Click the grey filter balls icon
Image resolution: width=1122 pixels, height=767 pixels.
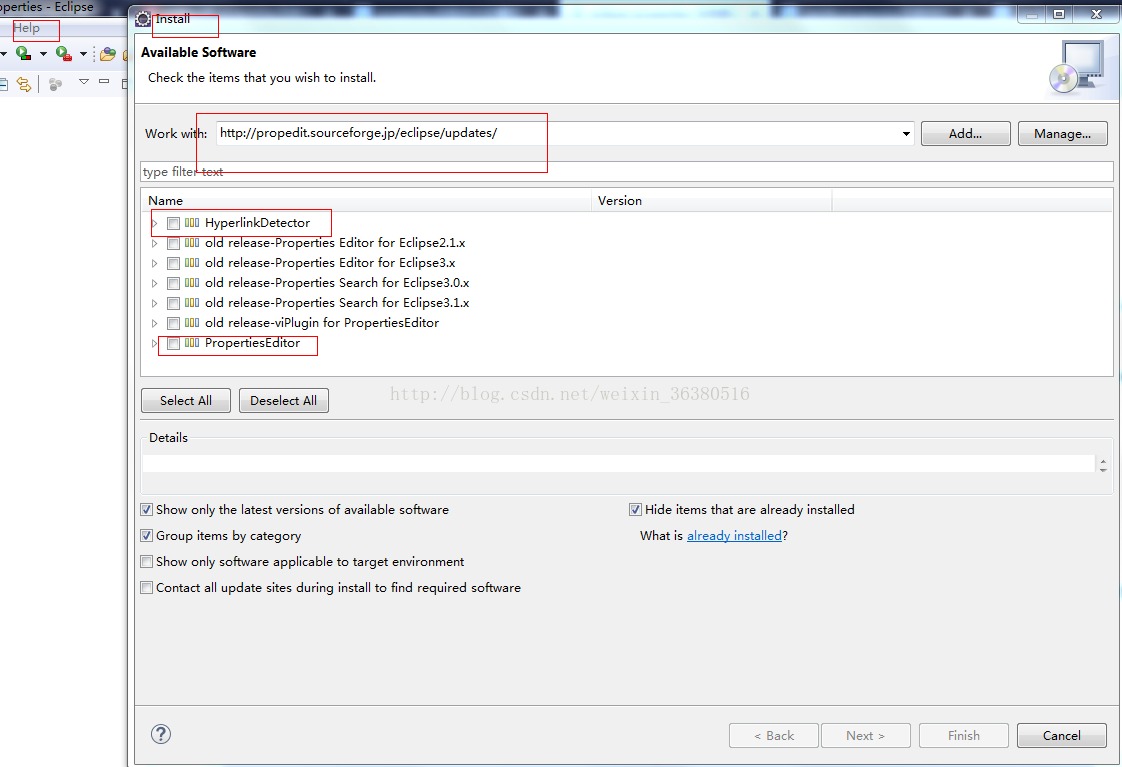pos(55,84)
